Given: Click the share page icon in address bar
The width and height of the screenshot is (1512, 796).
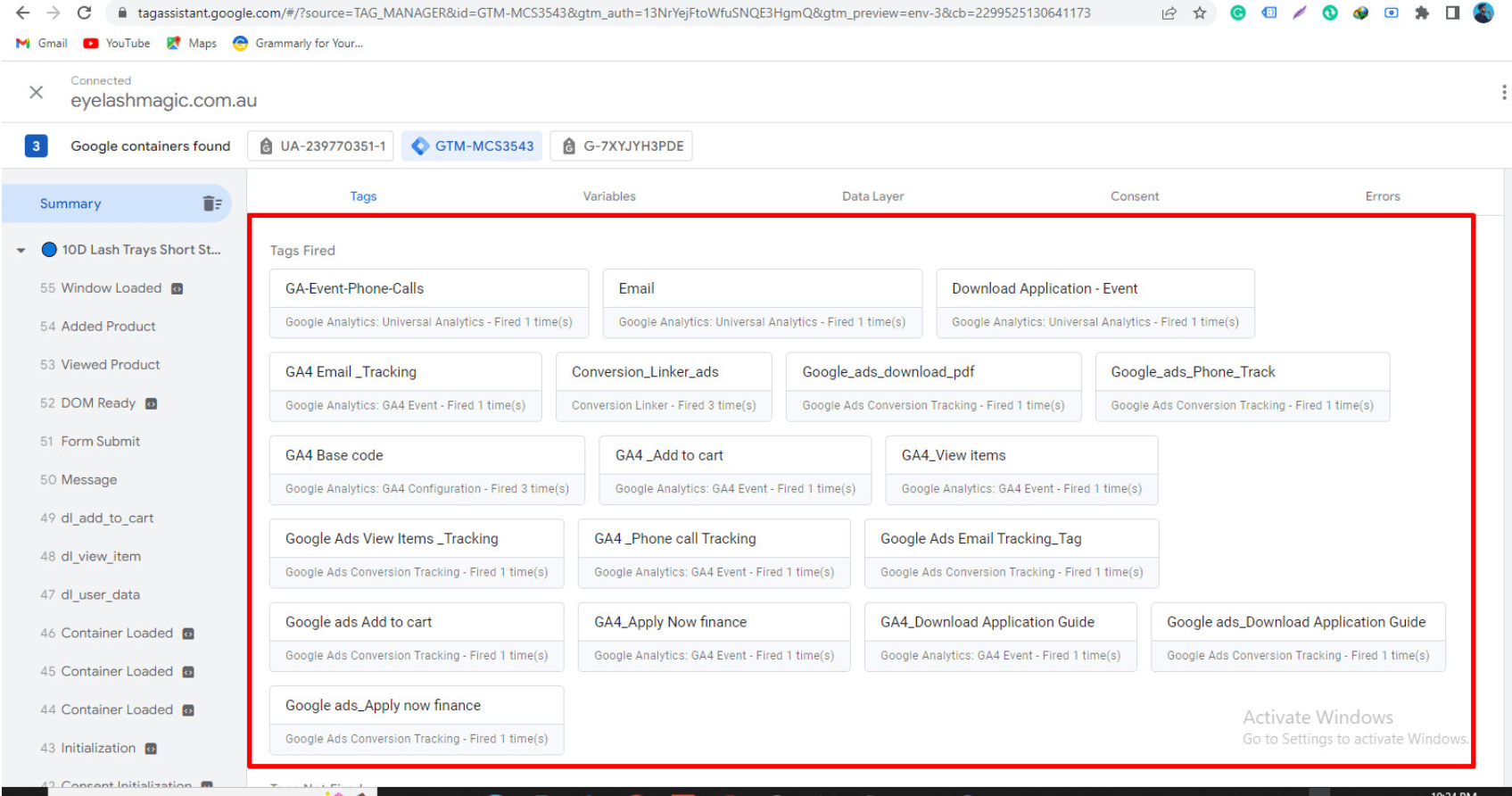Looking at the screenshot, I should coord(1169,13).
